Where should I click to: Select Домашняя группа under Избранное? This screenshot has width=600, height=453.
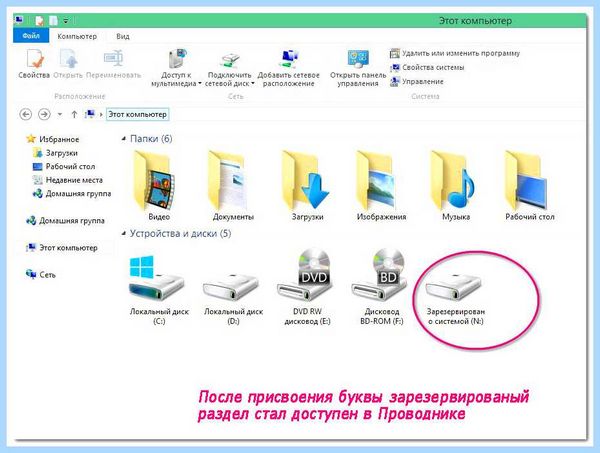tap(72, 194)
